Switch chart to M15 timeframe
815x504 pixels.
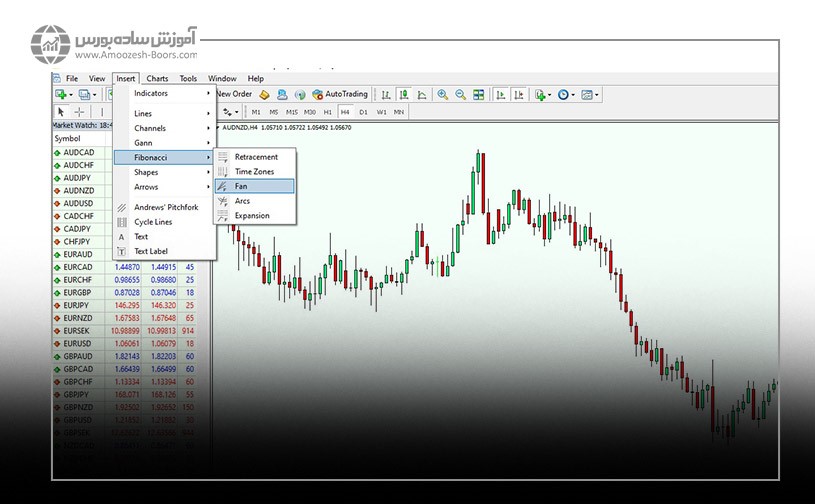292,112
